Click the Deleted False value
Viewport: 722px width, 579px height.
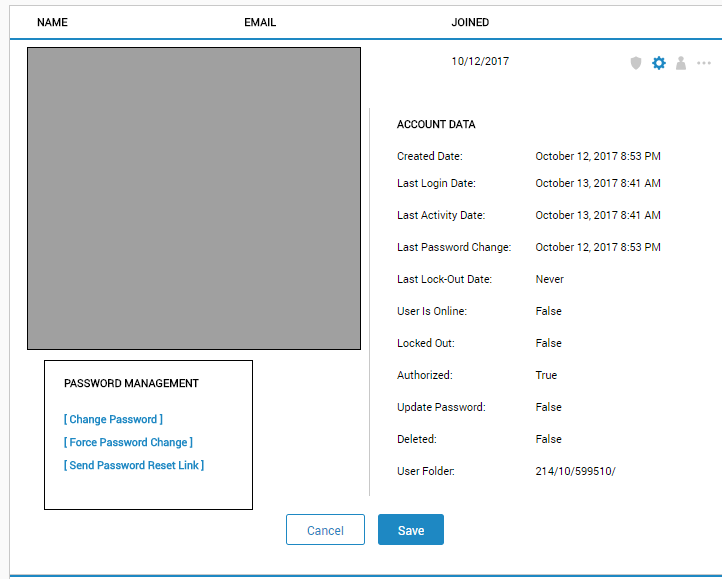548,439
